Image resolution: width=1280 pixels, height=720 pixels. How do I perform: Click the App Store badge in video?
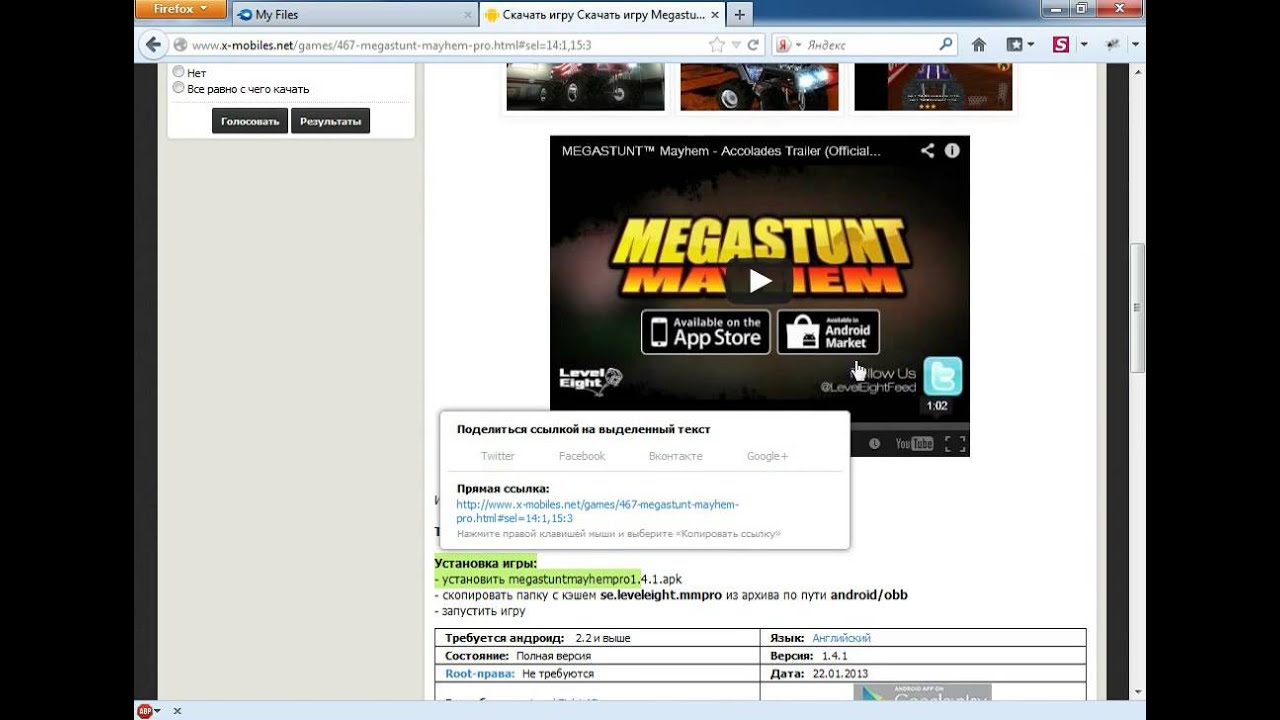(706, 332)
